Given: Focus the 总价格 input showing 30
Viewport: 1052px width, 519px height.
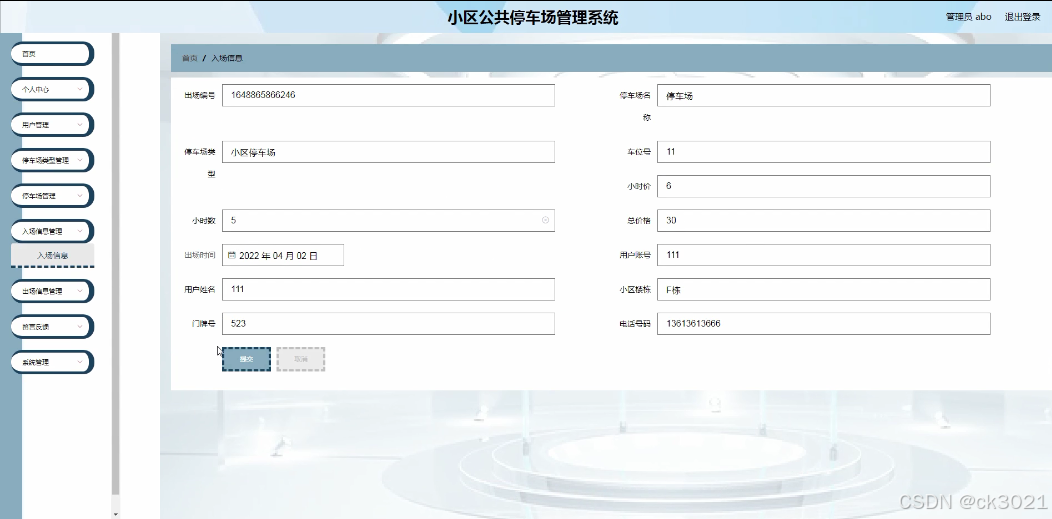Looking at the screenshot, I should click(824, 221).
